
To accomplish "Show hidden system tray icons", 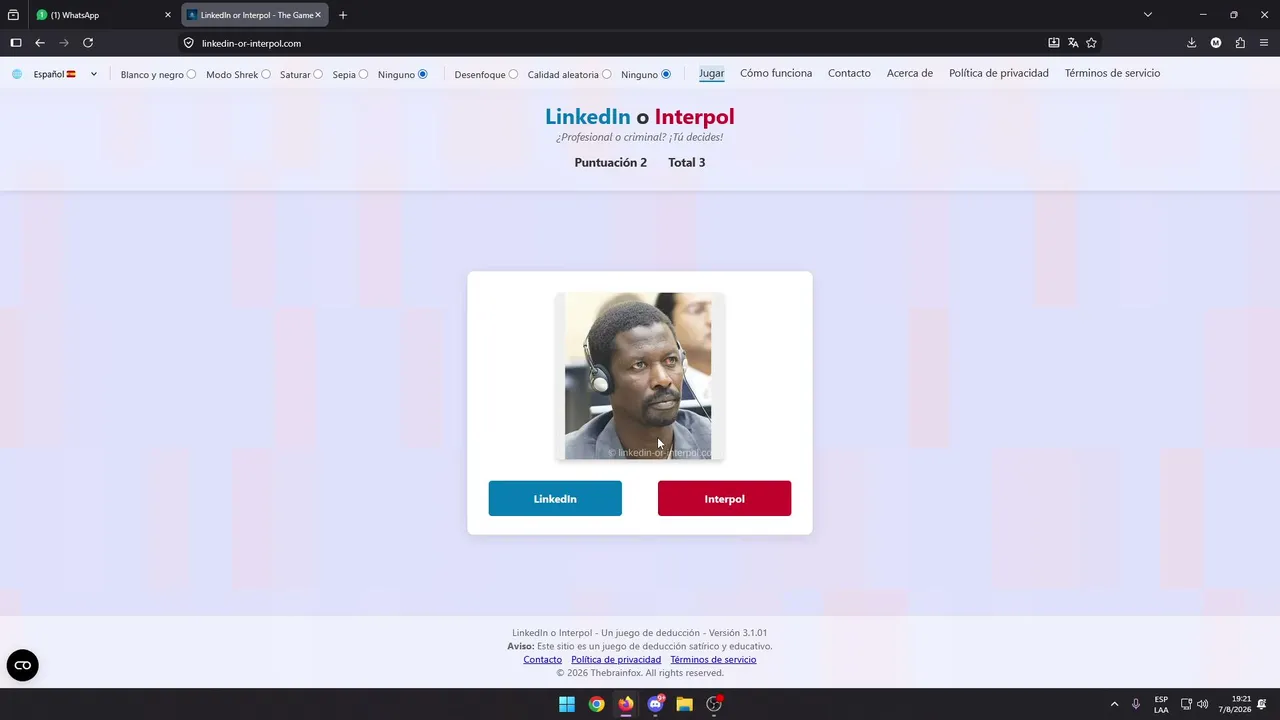I will coord(1114,704).
